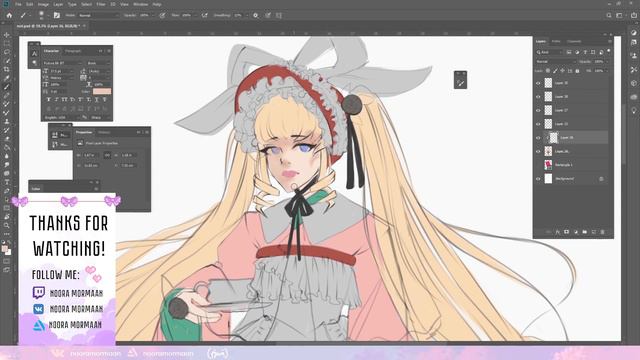Click Rectangle 1 layer thumbnail
The height and width of the screenshot is (360, 640).
point(548,165)
